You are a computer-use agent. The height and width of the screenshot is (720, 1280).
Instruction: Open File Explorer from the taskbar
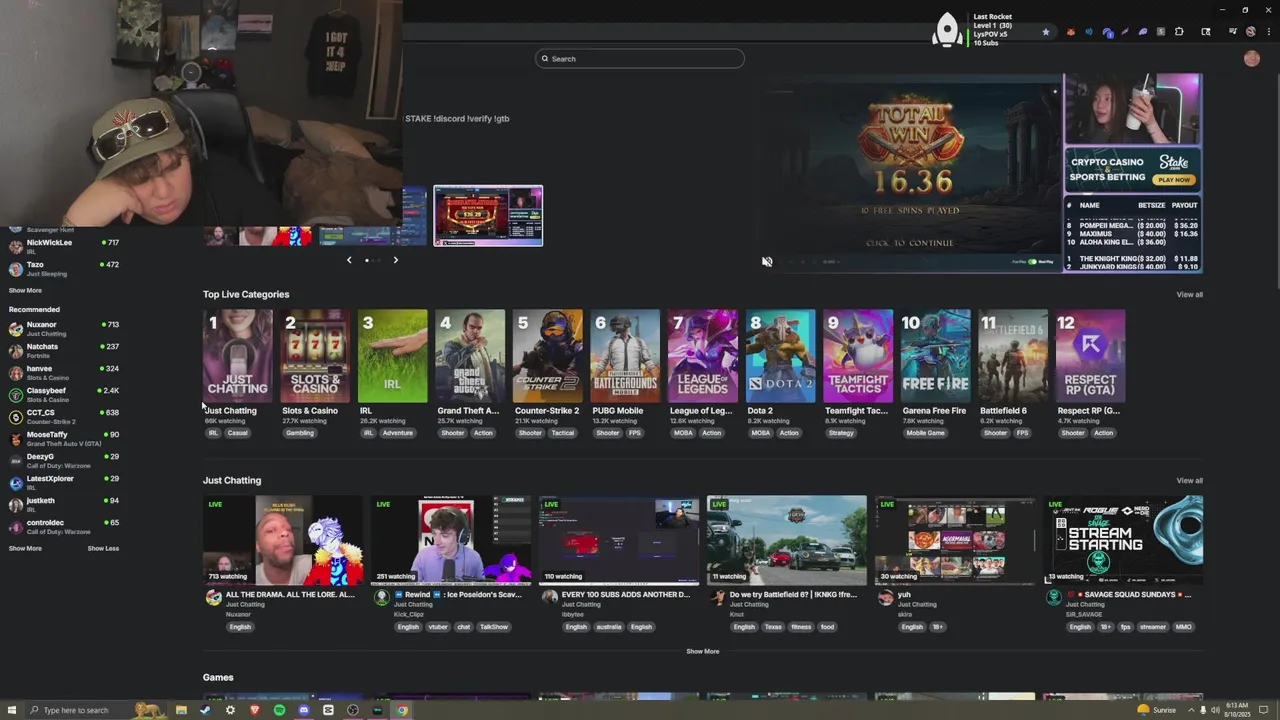pyautogui.click(x=181, y=710)
